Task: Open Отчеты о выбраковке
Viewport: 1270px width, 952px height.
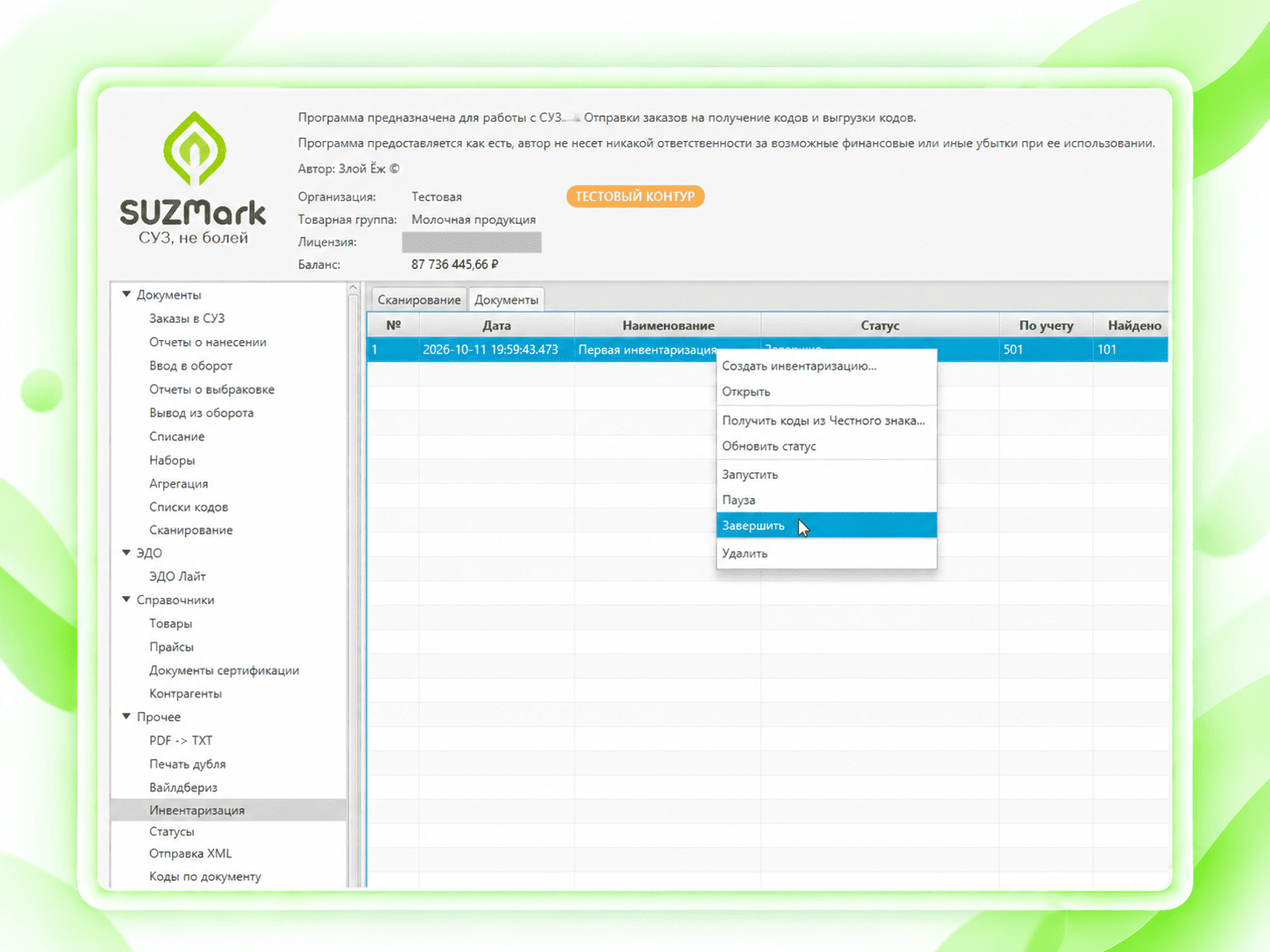Action: point(211,389)
